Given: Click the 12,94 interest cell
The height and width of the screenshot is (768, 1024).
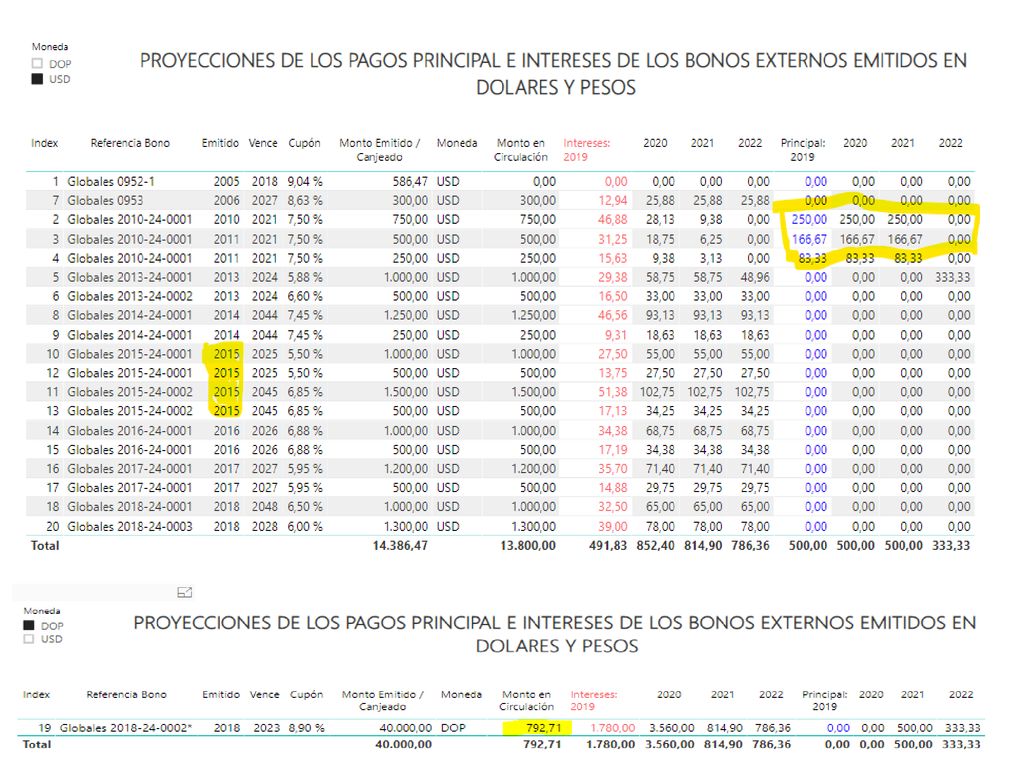Looking at the screenshot, I should click(x=613, y=200).
